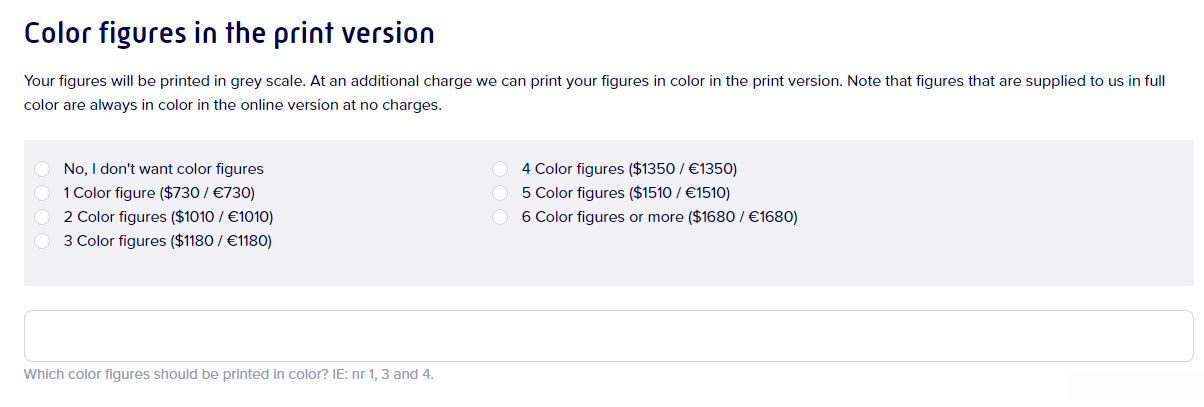The height and width of the screenshot is (407, 1204).
Task: Click the hint "Which color figures should be printed"
Action: [x=228, y=374]
